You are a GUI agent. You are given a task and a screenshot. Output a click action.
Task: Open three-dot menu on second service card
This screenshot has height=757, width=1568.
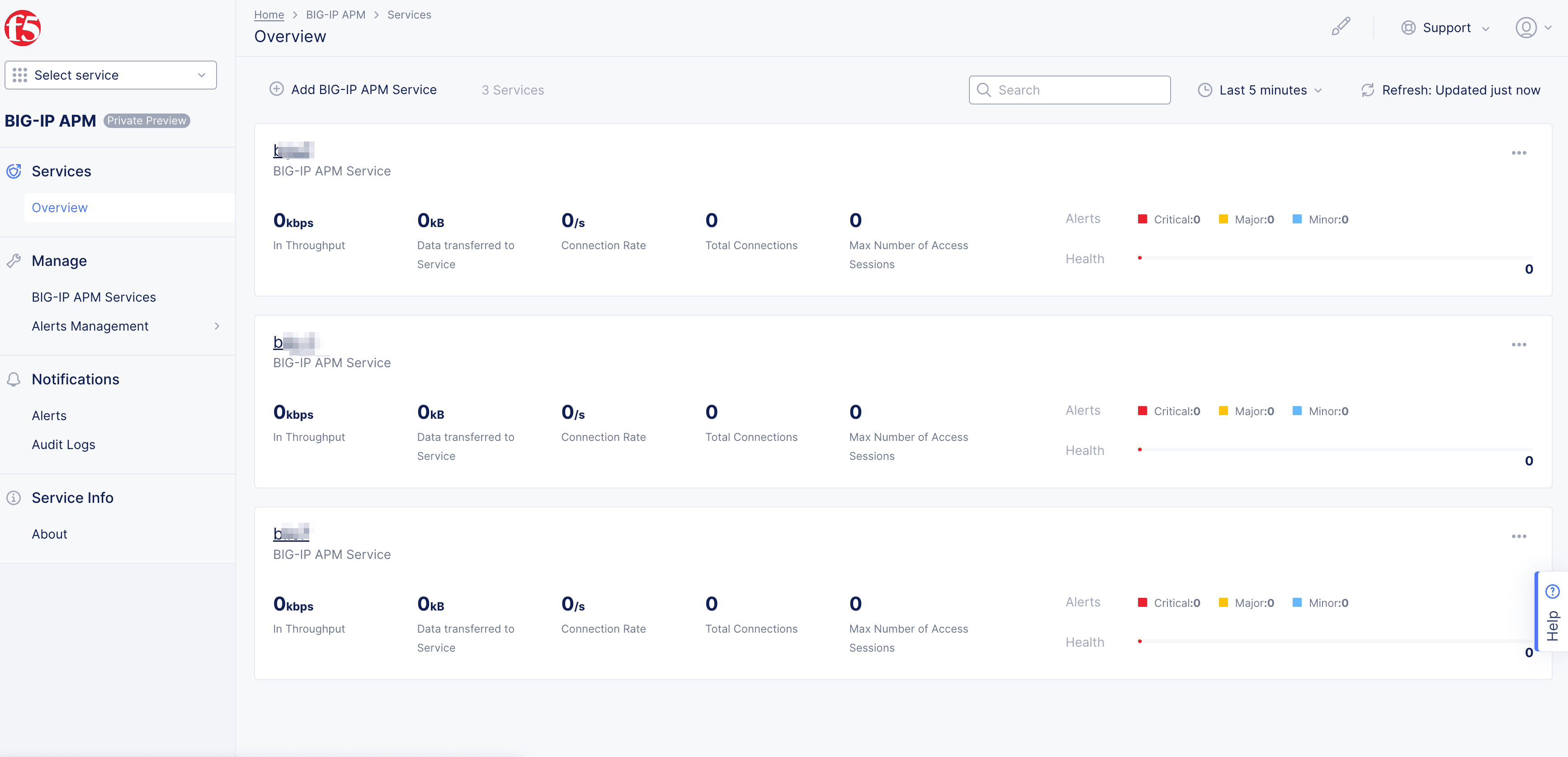pos(1518,345)
